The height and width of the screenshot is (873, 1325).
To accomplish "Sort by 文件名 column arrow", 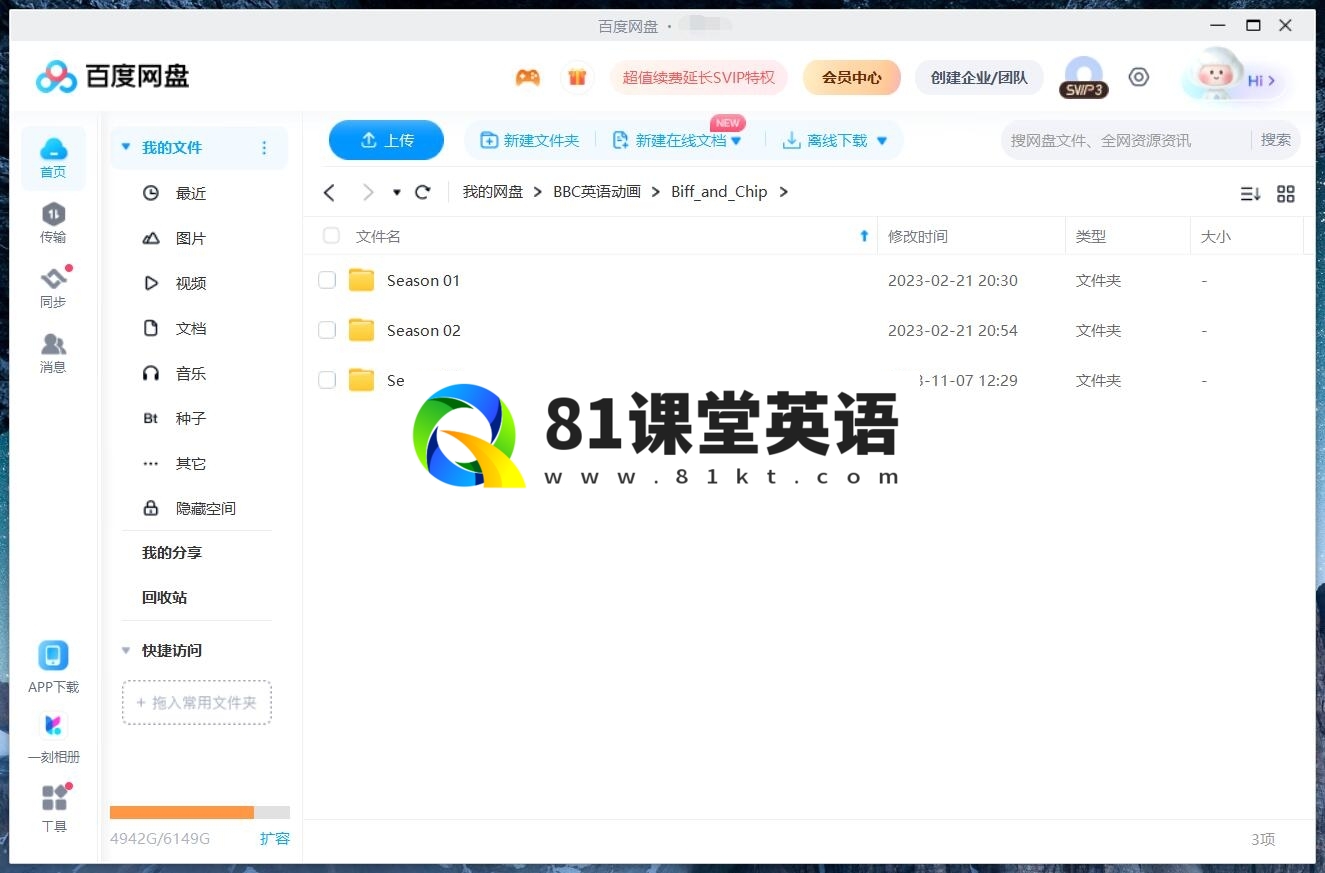I will [864, 236].
